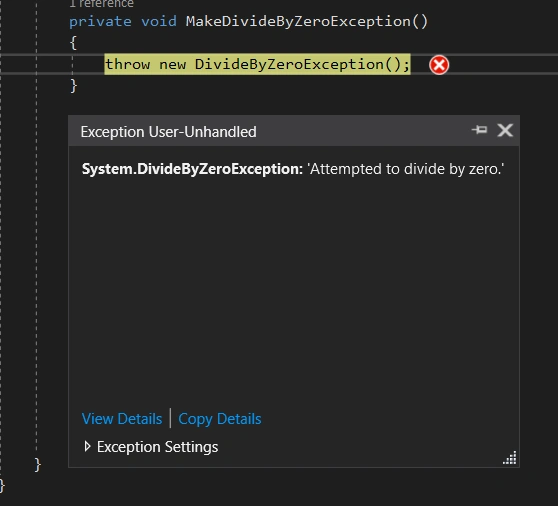This screenshot has width=558, height=506.
Task: Click the 'Attempted to divide by zero.' message
Action: (x=405, y=169)
